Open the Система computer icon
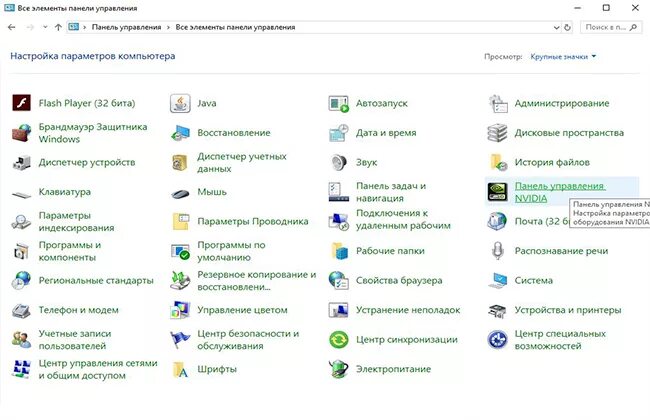650x420 pixels. pyautogui.click(x=497, y=280)
